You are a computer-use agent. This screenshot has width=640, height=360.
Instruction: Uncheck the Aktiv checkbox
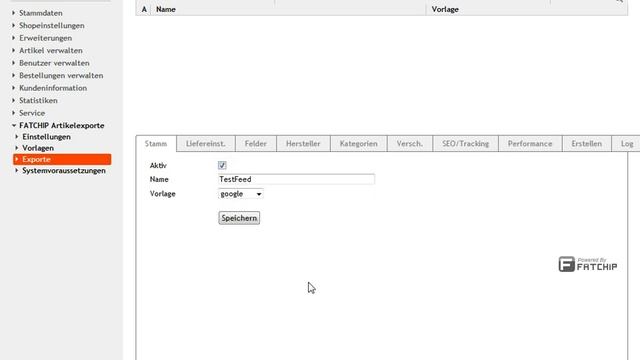tap(222, 165)
